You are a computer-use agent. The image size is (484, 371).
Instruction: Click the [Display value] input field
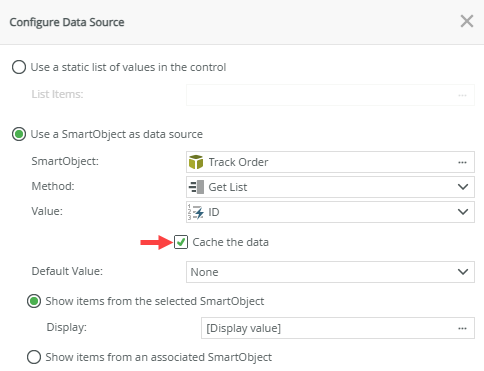click(338, 328)
